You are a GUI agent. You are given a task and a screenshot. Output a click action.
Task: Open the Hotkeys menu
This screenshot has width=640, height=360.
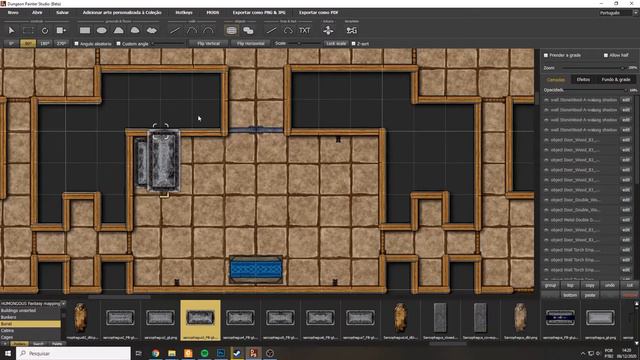(184, 13)
